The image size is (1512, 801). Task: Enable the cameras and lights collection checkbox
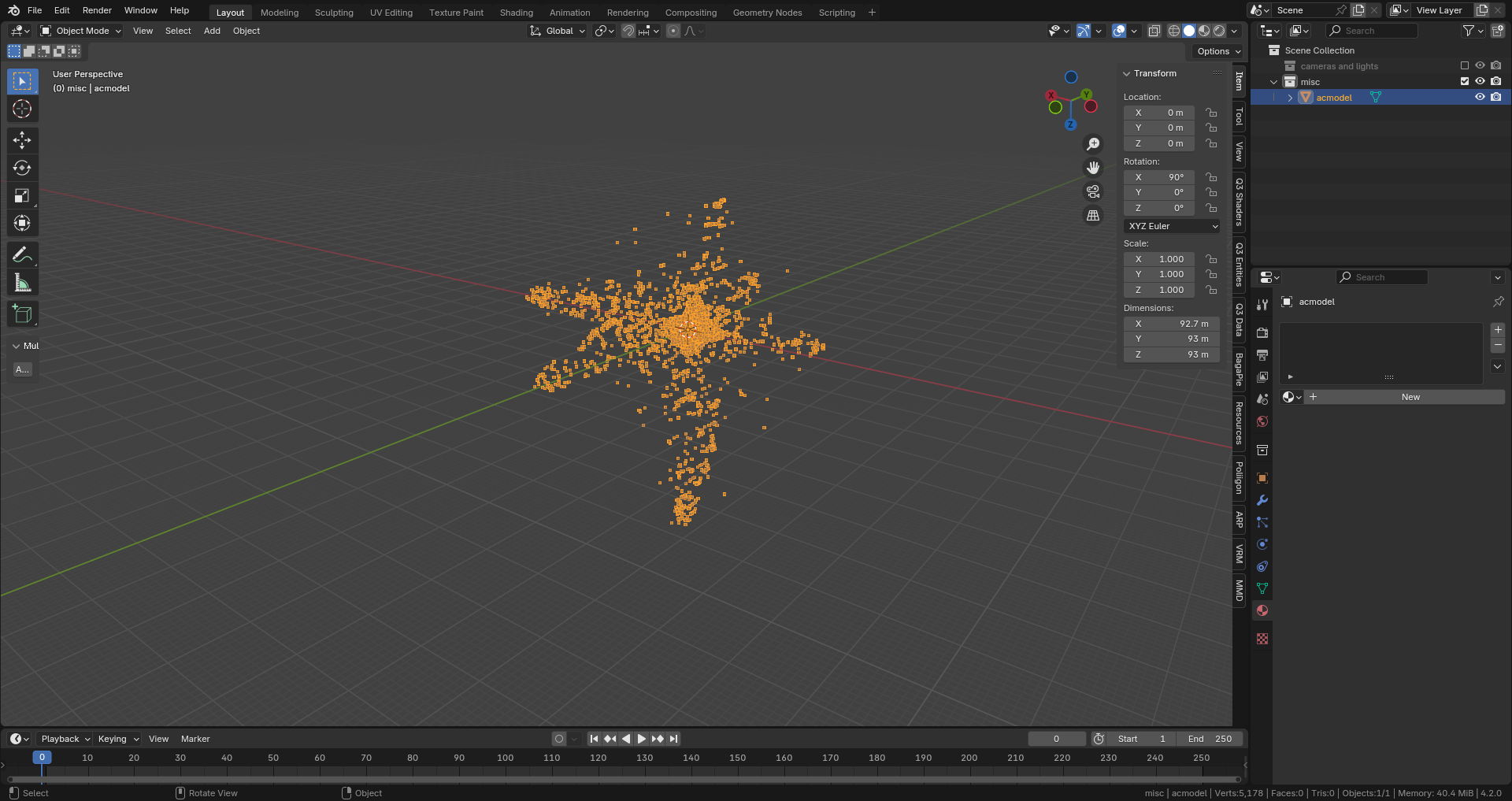[1465, 65]
